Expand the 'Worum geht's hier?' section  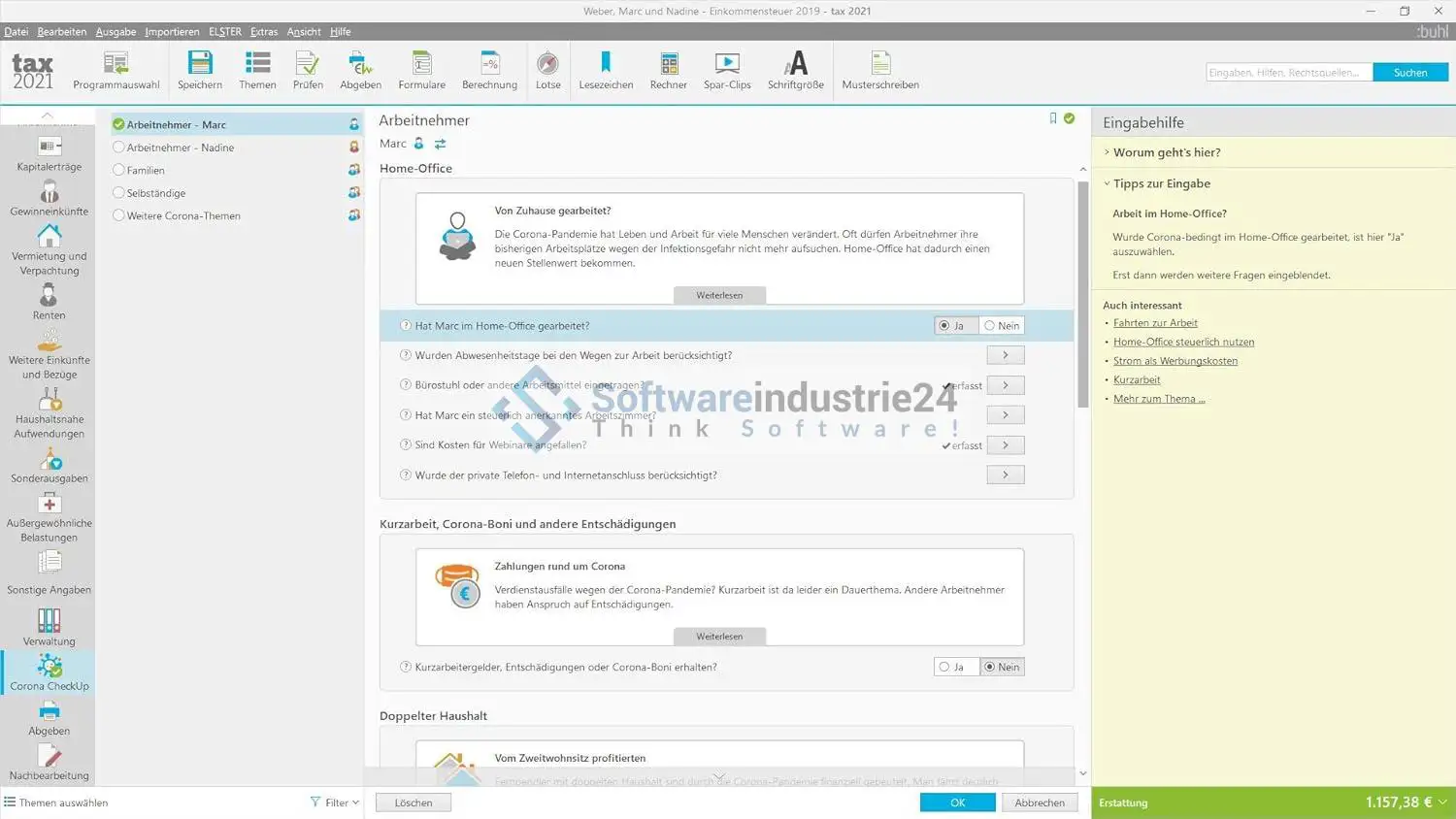[1167, 152]
